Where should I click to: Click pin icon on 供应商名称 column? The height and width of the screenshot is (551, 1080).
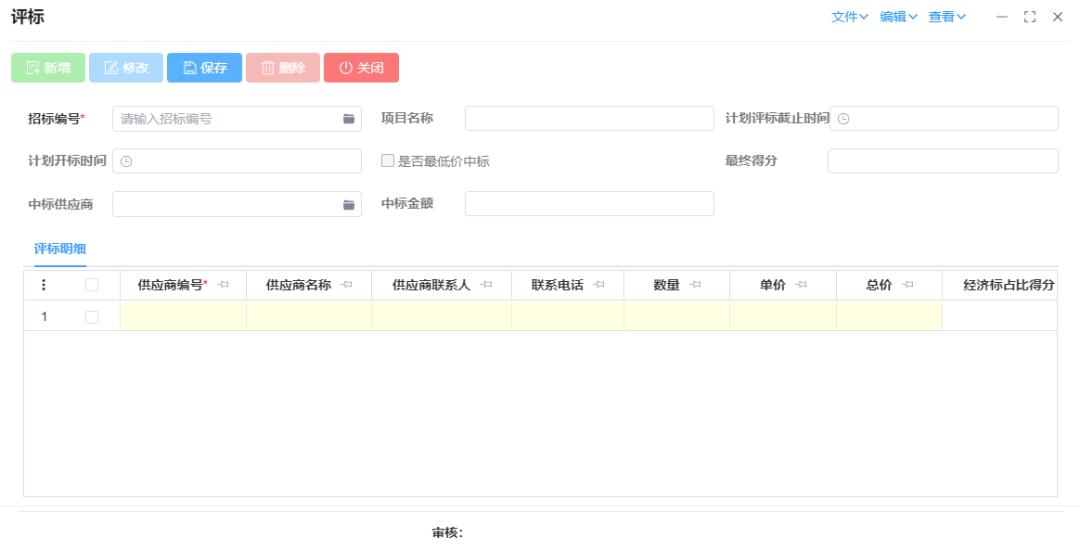pos(346,285)
